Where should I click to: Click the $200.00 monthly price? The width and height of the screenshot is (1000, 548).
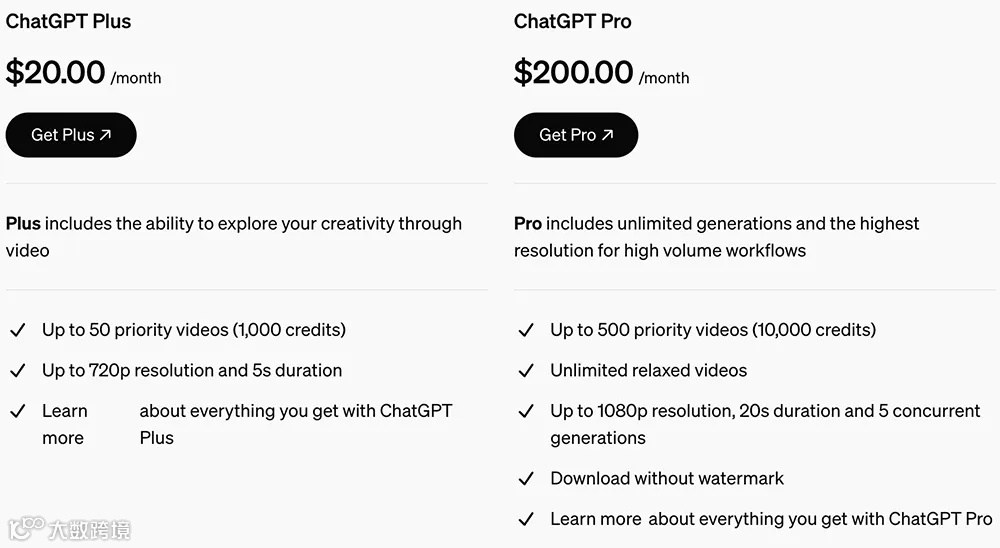pos(573,73)
